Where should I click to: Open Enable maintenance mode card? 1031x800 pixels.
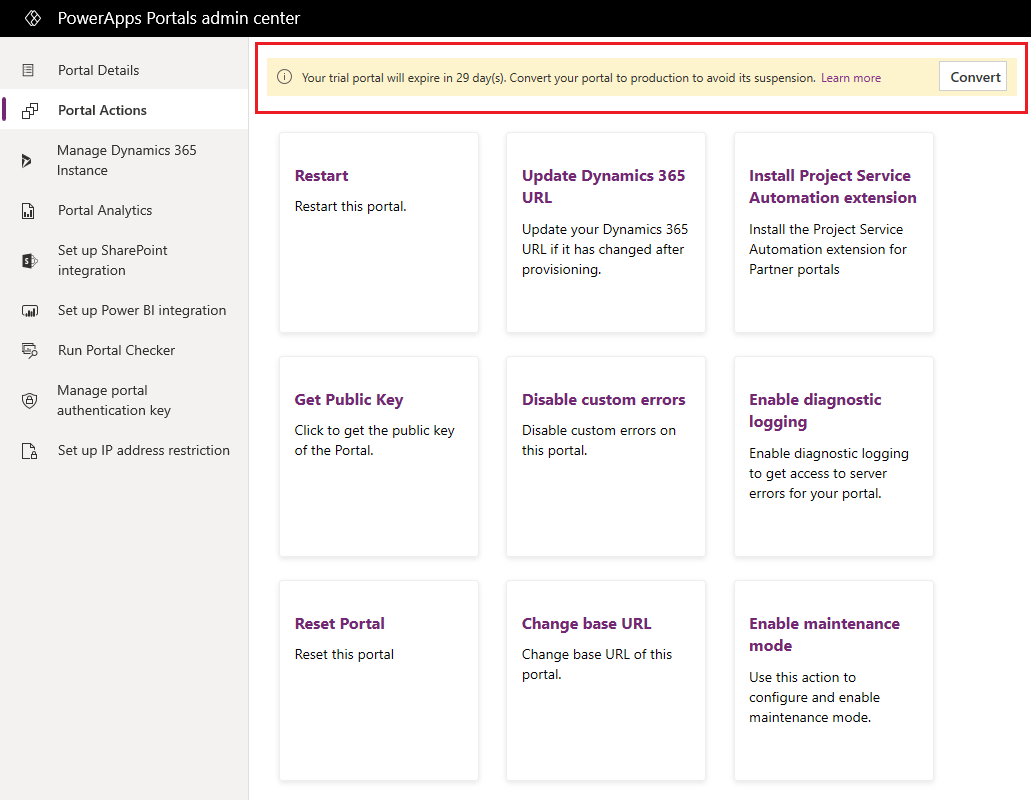point(833,680)
